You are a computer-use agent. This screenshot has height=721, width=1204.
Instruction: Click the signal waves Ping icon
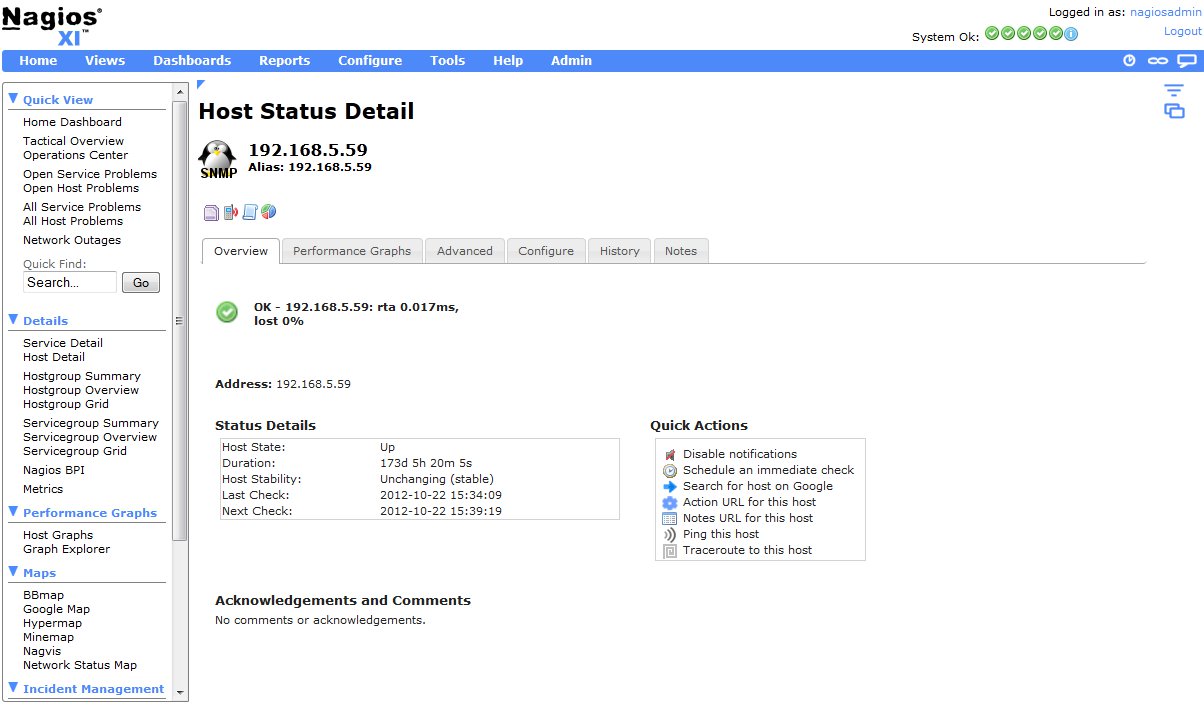670,534
